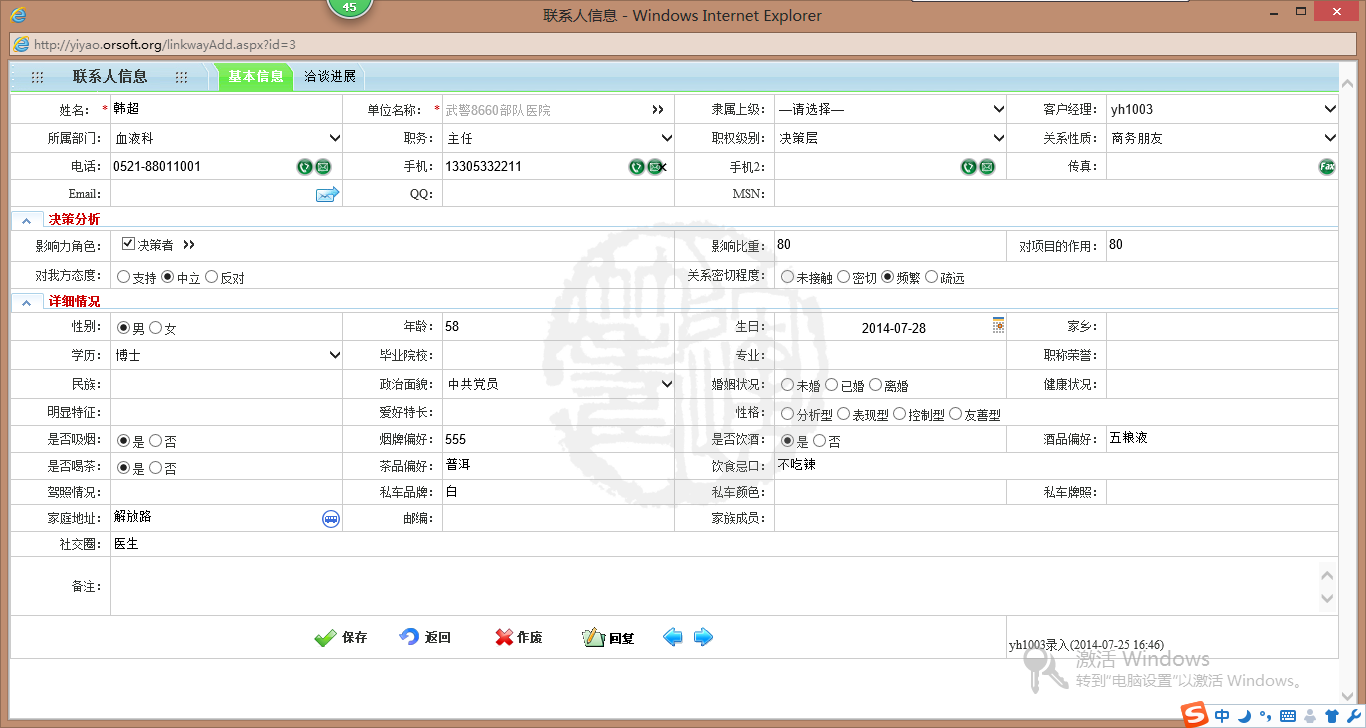Select 反对 for 对我方态度
Screen dimensions: 1366x728
click(211, 278)
